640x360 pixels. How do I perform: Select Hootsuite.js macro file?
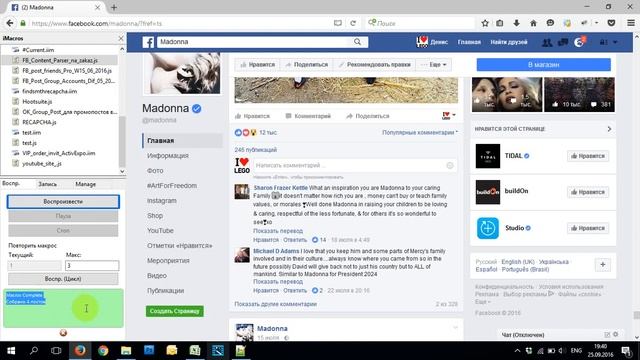pos(37,102)
